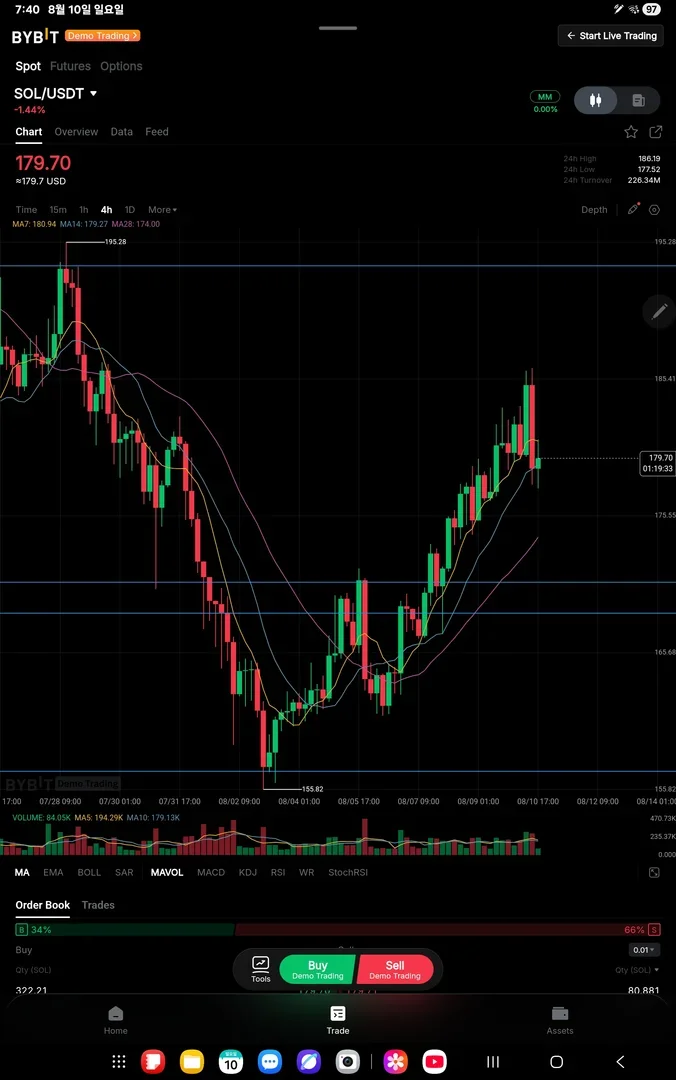Change the 0.01 price precision dropdown
Viewport: 676px width, 1080px height.
644,950
